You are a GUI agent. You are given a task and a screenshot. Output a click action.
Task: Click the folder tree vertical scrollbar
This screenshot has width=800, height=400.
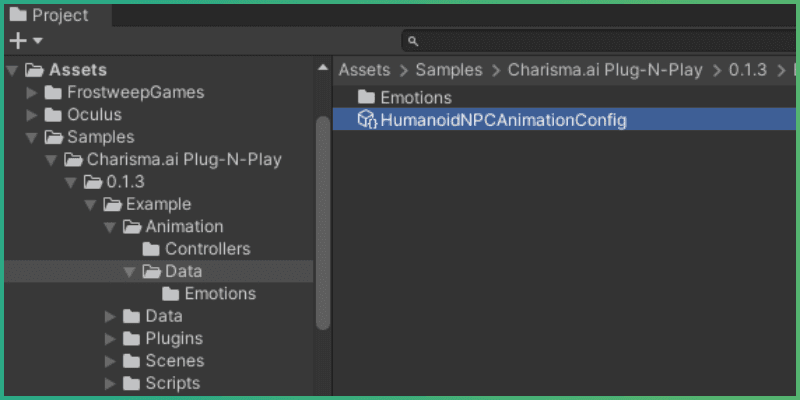click(x=322, y=220)
